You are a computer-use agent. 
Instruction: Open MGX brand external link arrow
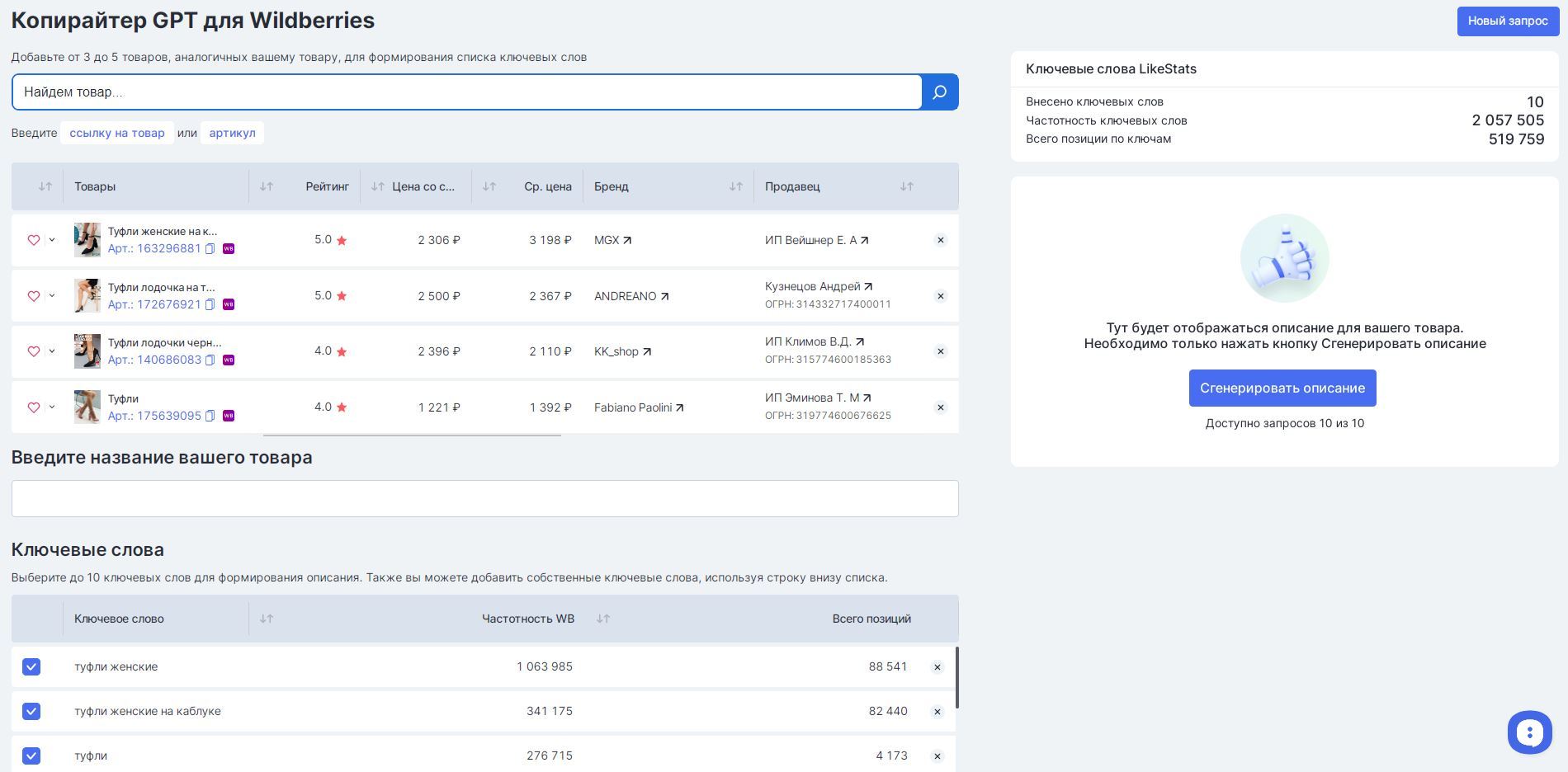[627, 240]
